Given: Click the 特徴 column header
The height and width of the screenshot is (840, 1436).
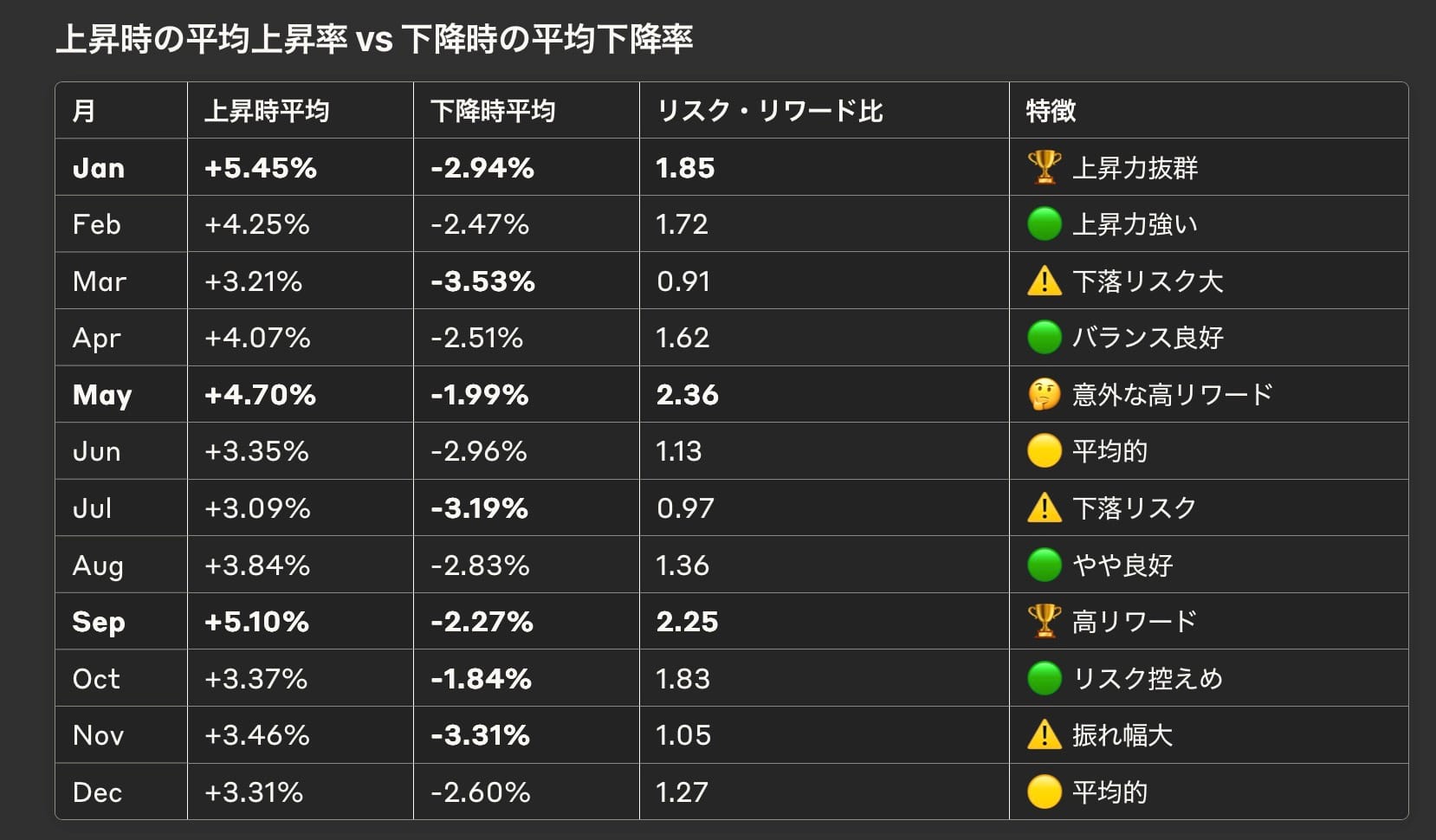Looking at the screenshot, I should pos(1051,111).
